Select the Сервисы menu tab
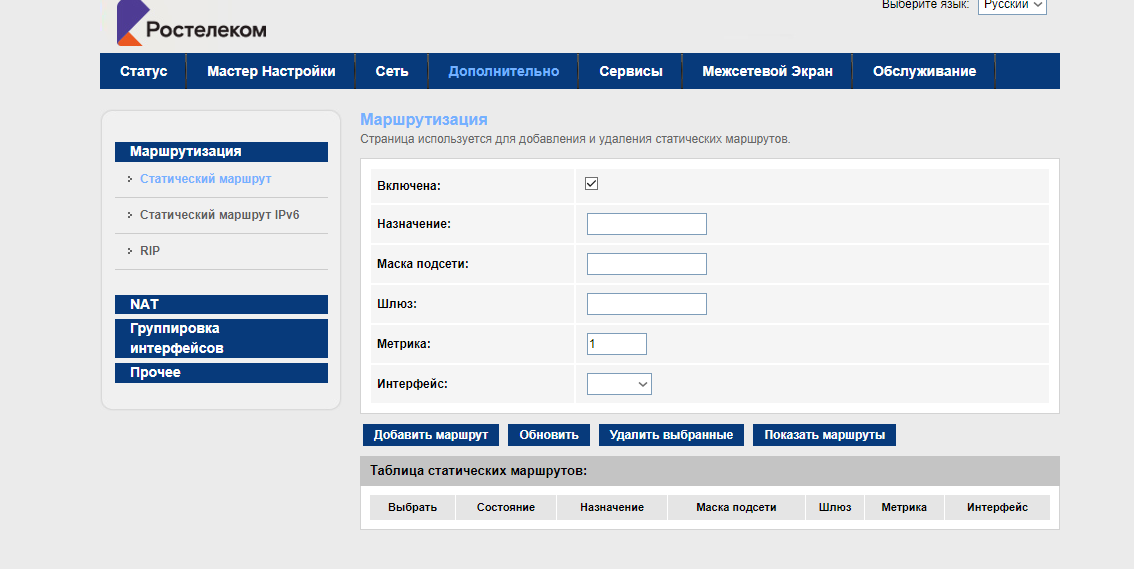The width and height of the screenshot is (1134, 569). point(630,71)
